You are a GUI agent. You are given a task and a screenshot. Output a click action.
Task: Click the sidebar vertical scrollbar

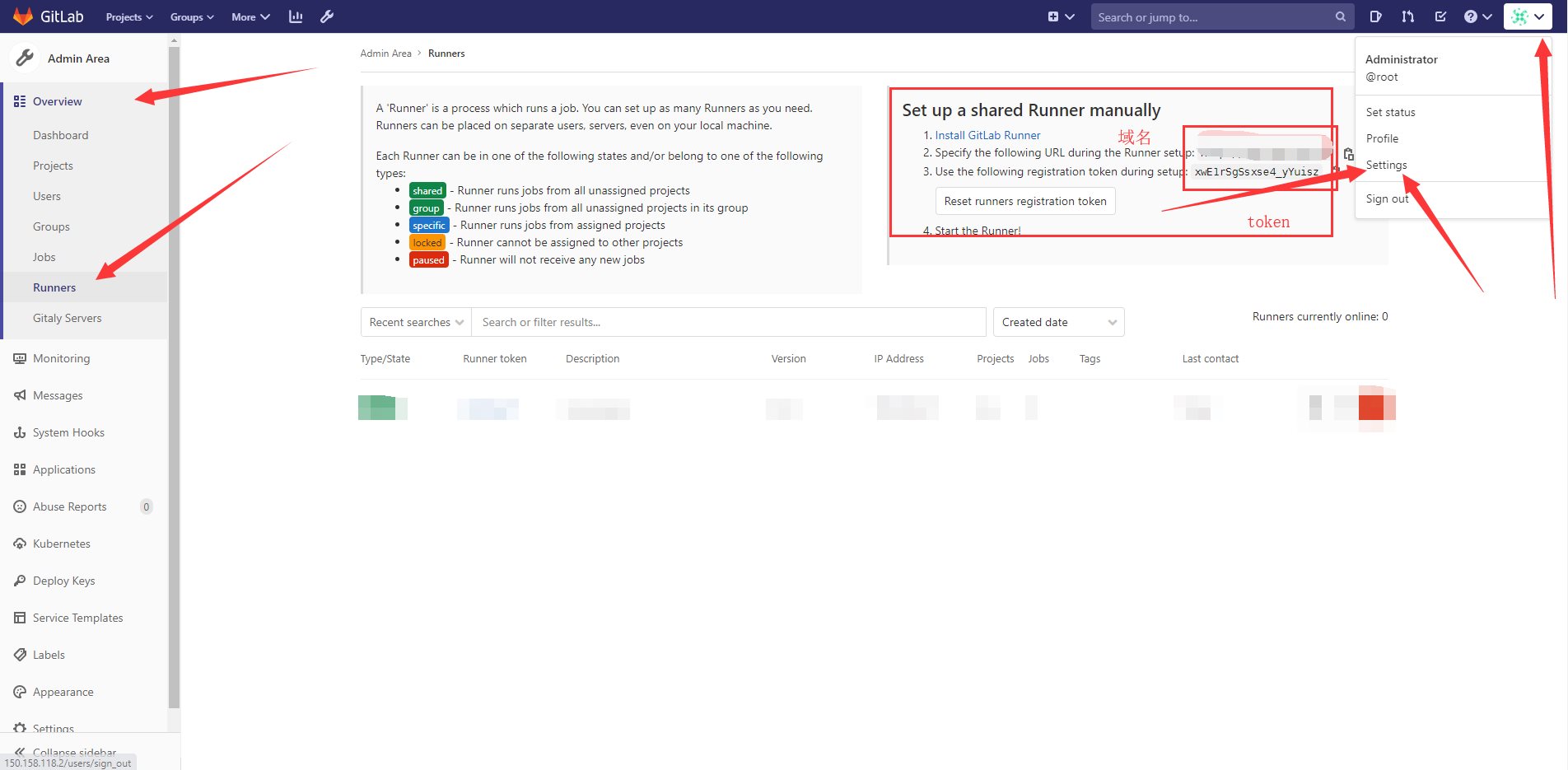(x=174, y=376)
